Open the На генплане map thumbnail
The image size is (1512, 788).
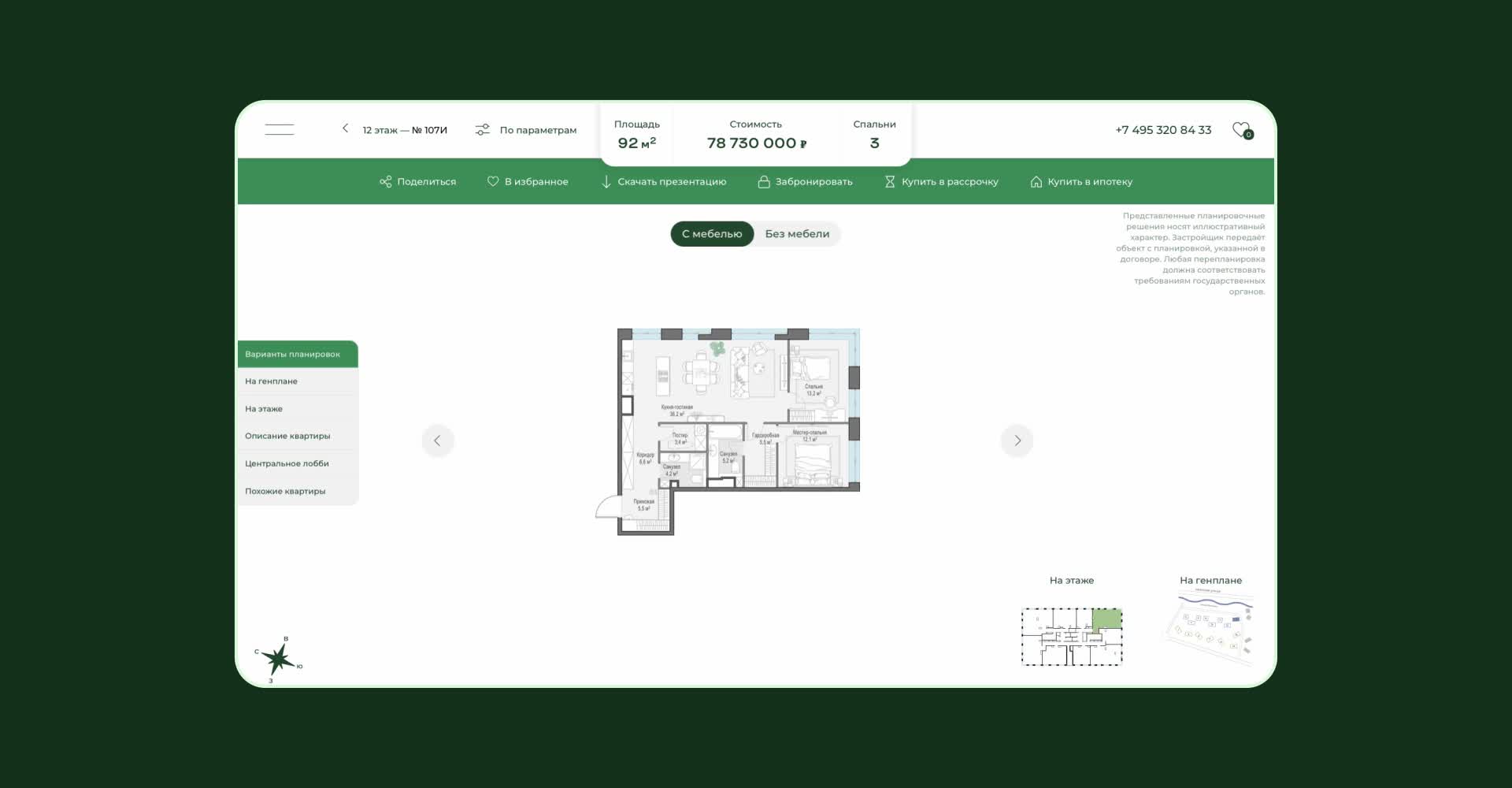tap(1210, 630)
